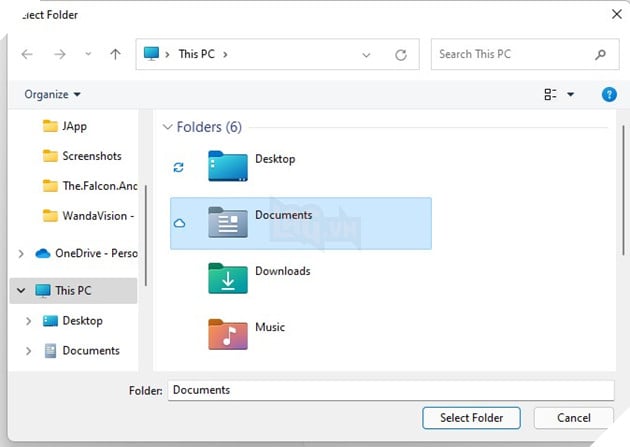Click the Downloads folder name label
The image size is (630, 447).
[283, 271]
